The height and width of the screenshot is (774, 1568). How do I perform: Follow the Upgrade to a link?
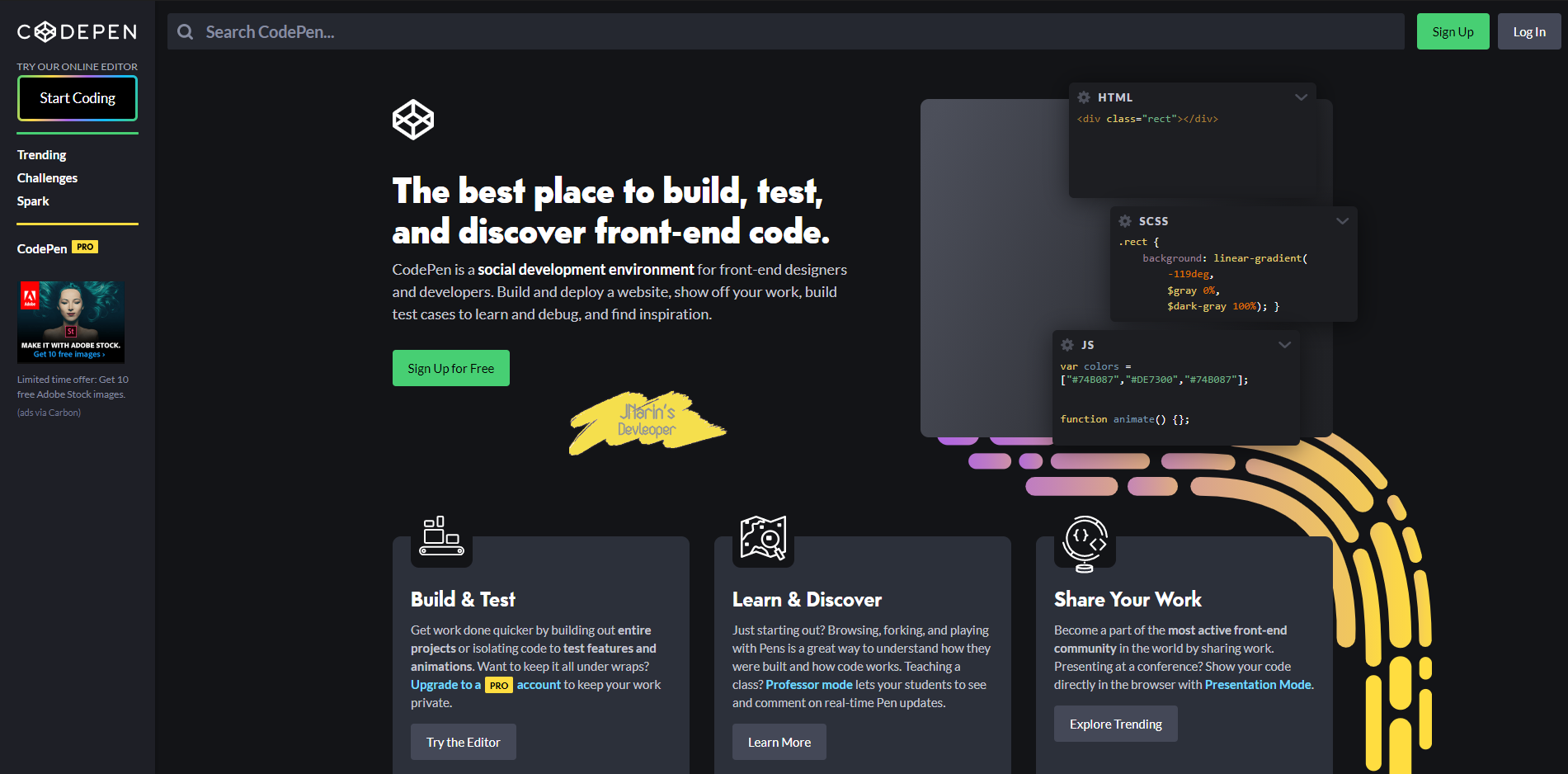445,685
